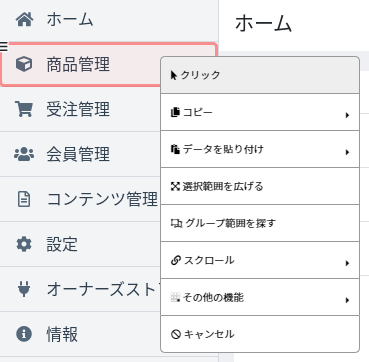Open the 受注管理 sidebar link

click(80, 109)
